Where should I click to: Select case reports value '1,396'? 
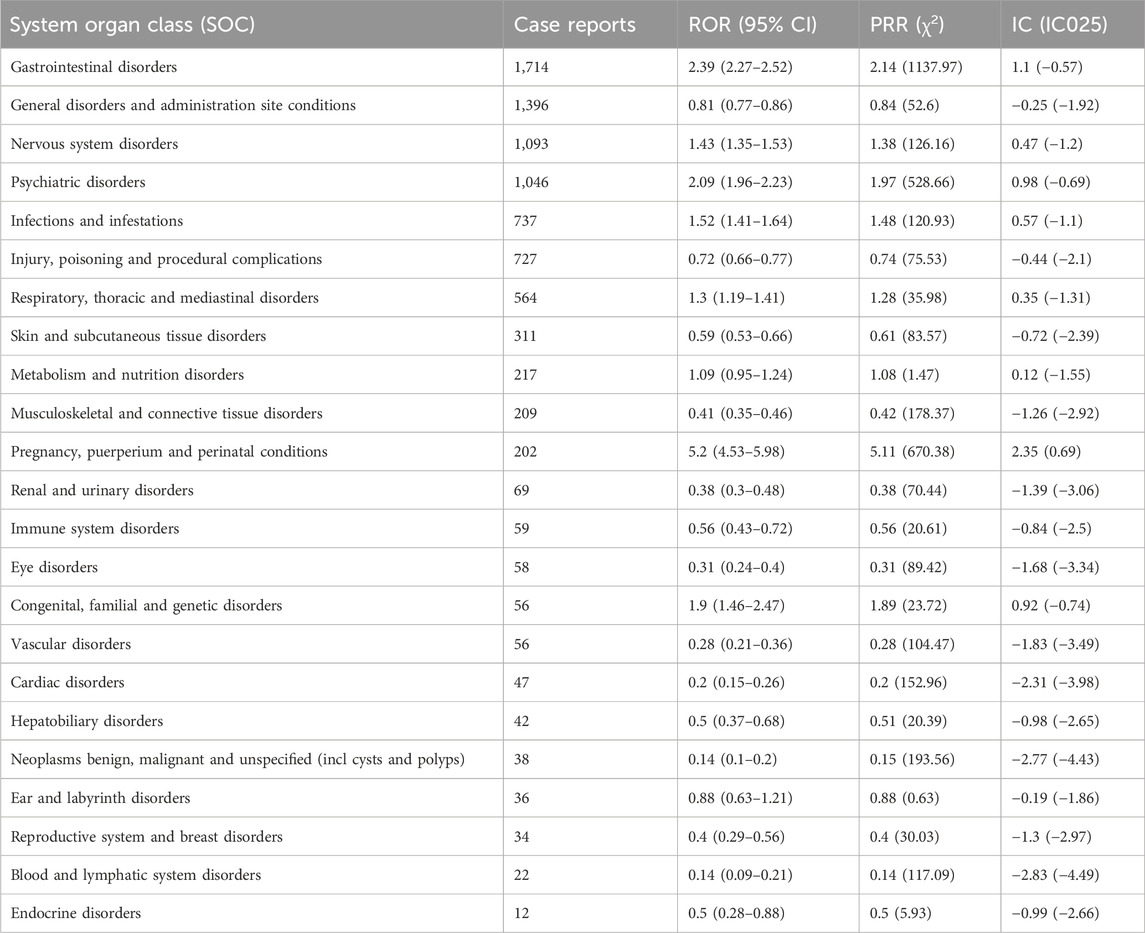click(x=531, y=105)
